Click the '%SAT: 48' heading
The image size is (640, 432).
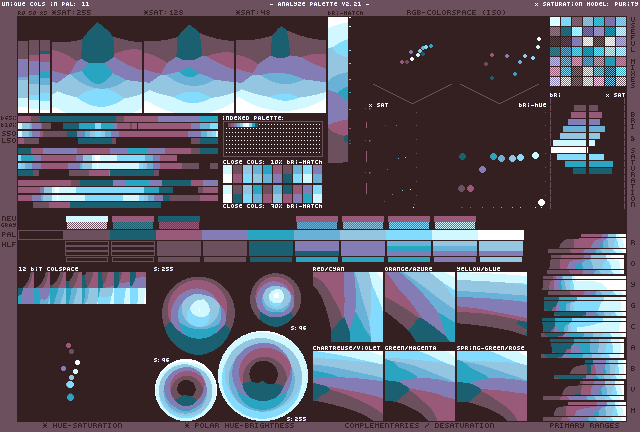point(253,13)
